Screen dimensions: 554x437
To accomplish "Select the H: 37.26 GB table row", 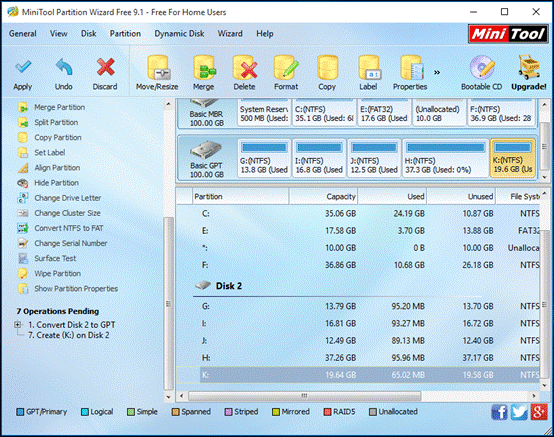I will 359,358.
